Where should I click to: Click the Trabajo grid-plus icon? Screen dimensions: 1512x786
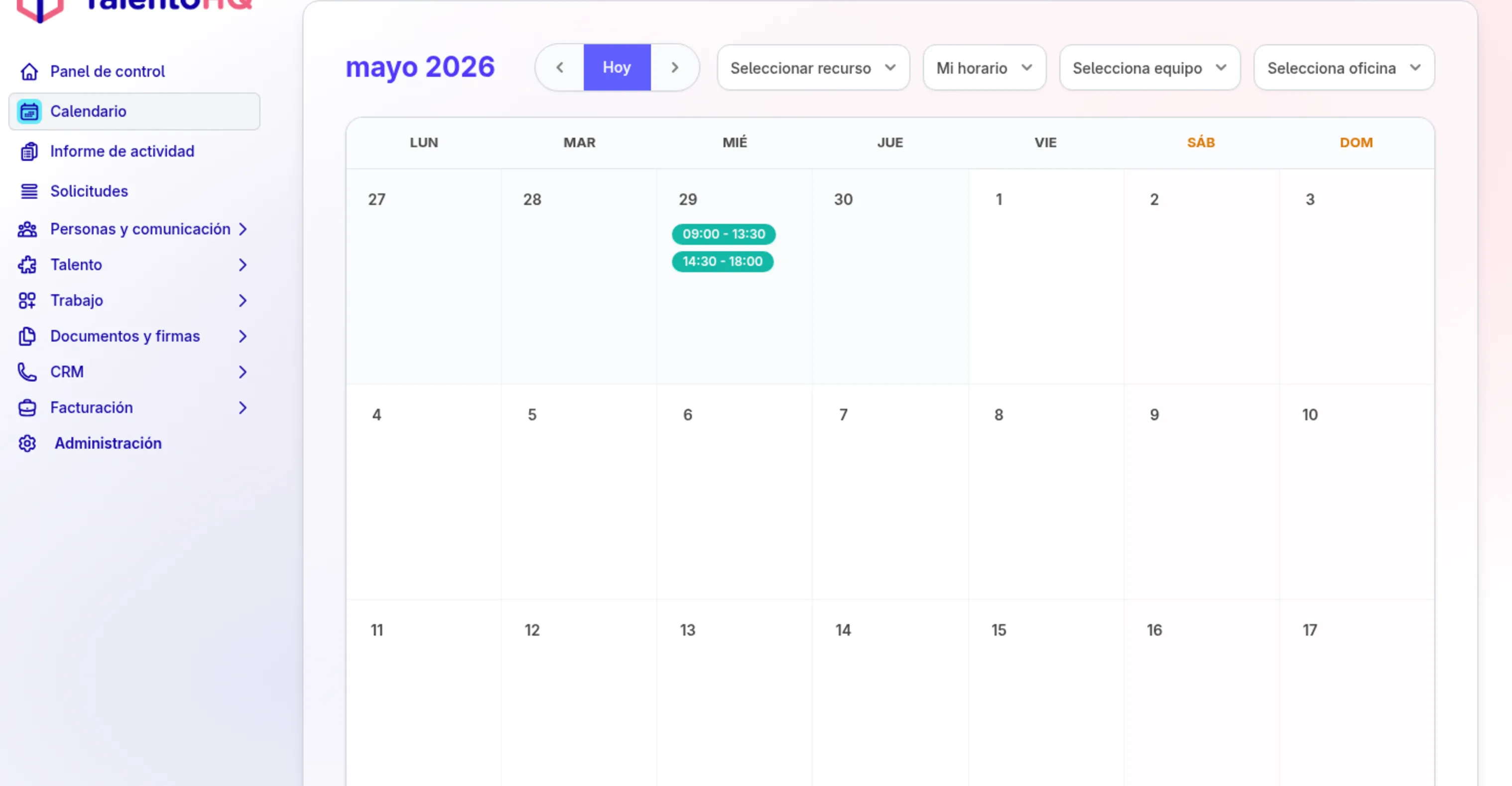(x=27, y=300)
